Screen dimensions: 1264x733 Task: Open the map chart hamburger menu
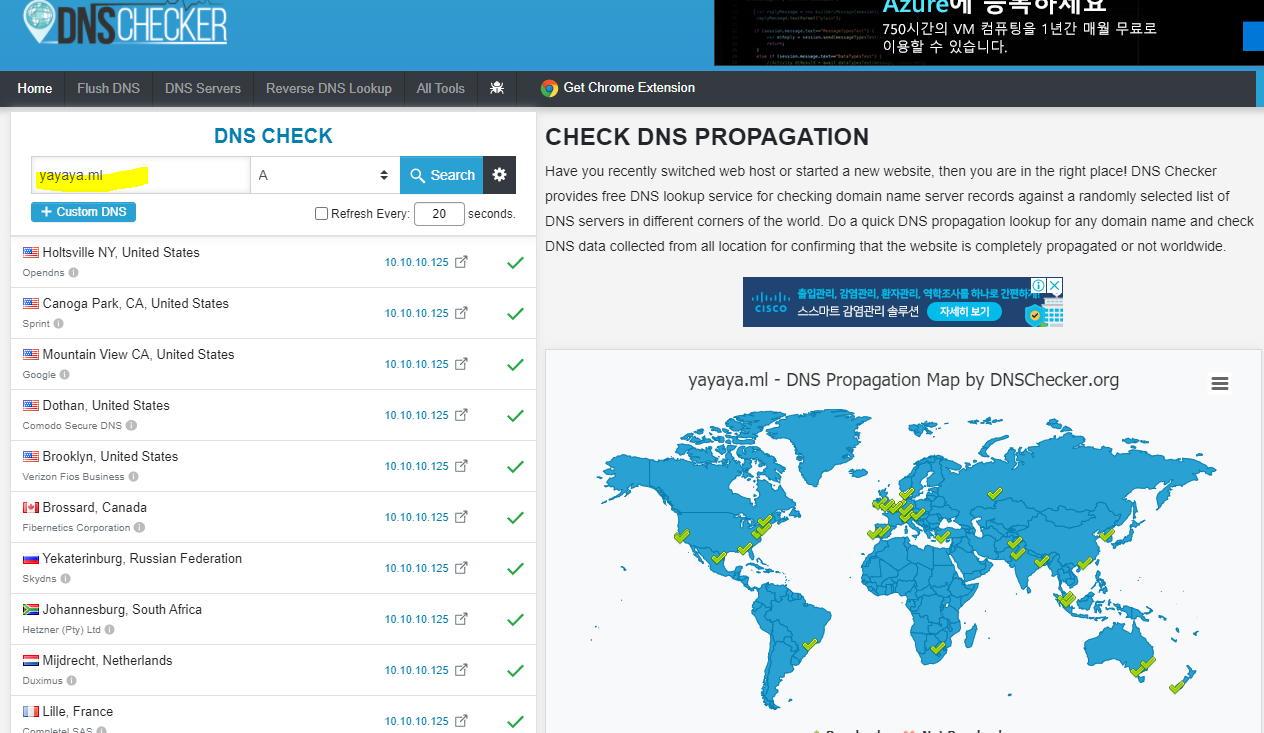click(x=1219, y=384)
